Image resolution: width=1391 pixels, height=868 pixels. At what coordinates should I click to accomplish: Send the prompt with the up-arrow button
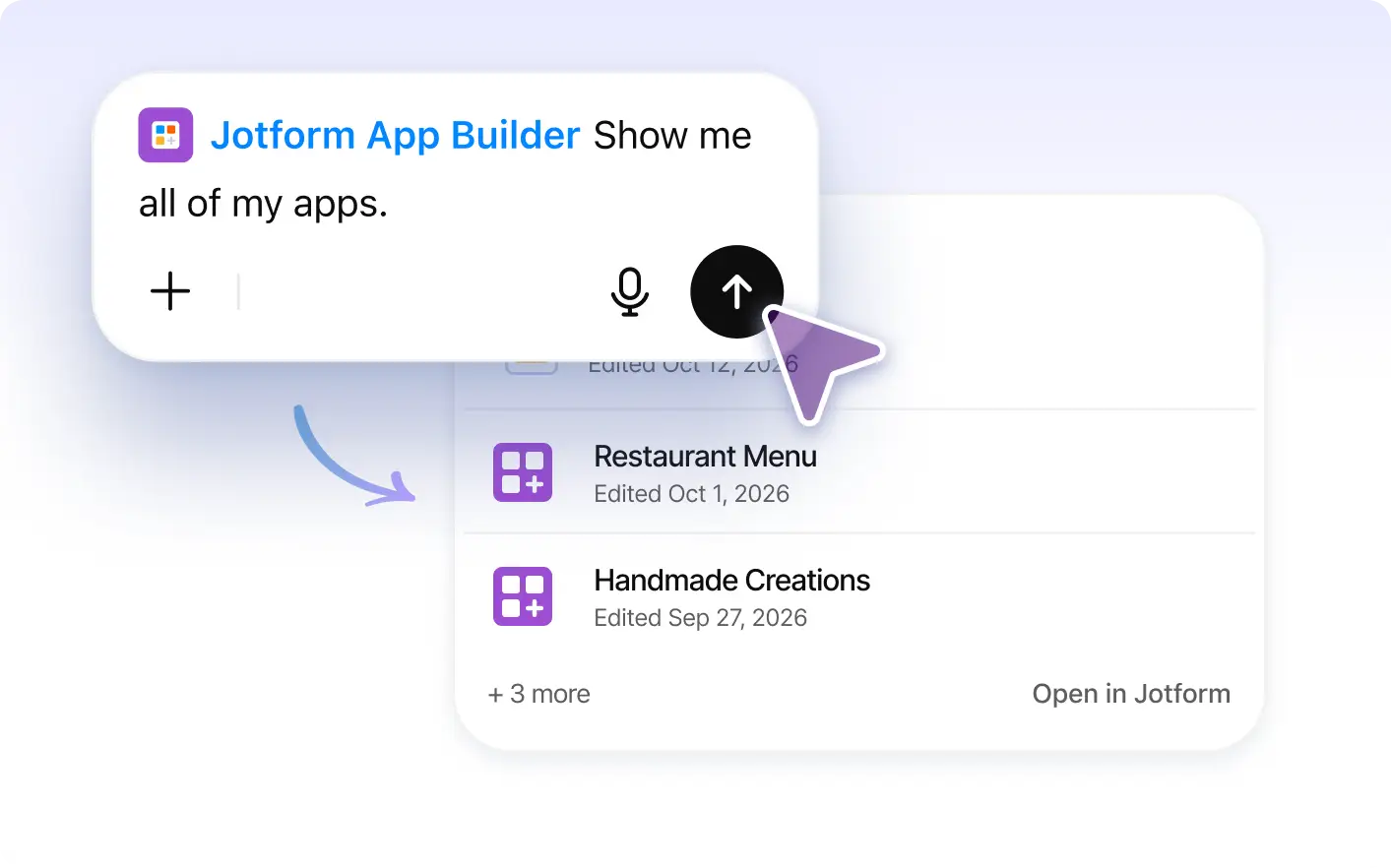tap(737, 291)
